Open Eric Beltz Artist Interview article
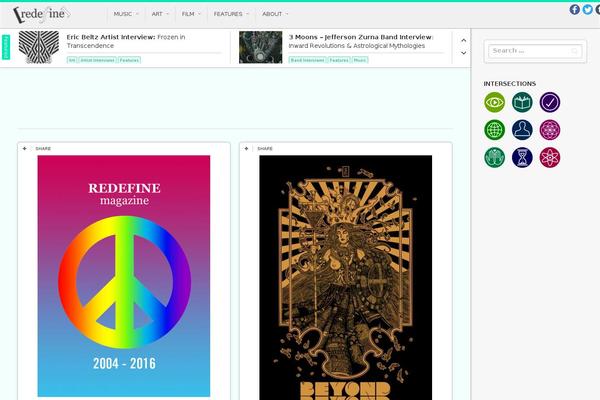The width and height of the screenshot is (600, 400). click(x=126, y=41)
